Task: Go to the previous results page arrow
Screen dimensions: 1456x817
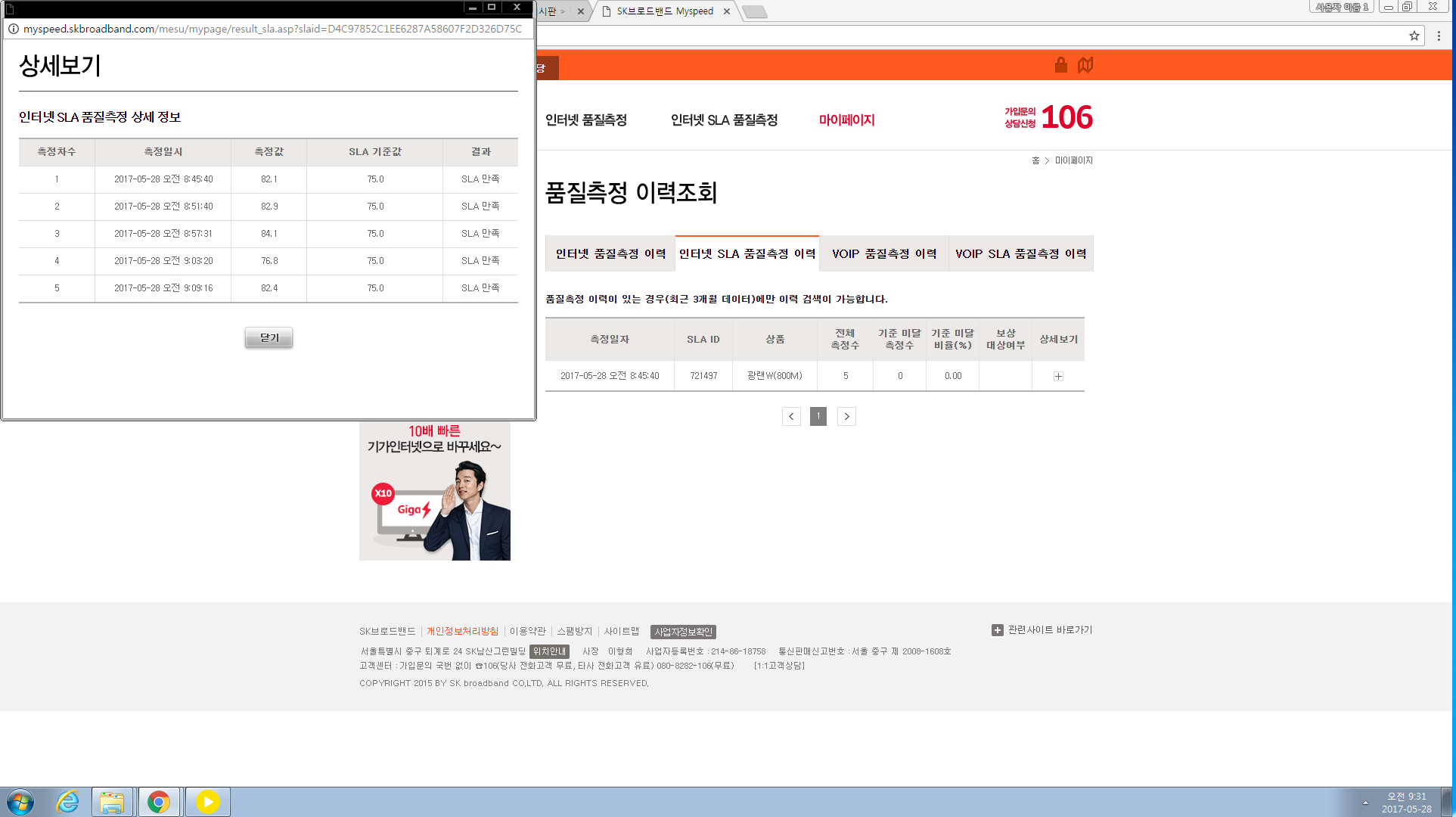Action: pyautogui.click(x=791, y=416)
